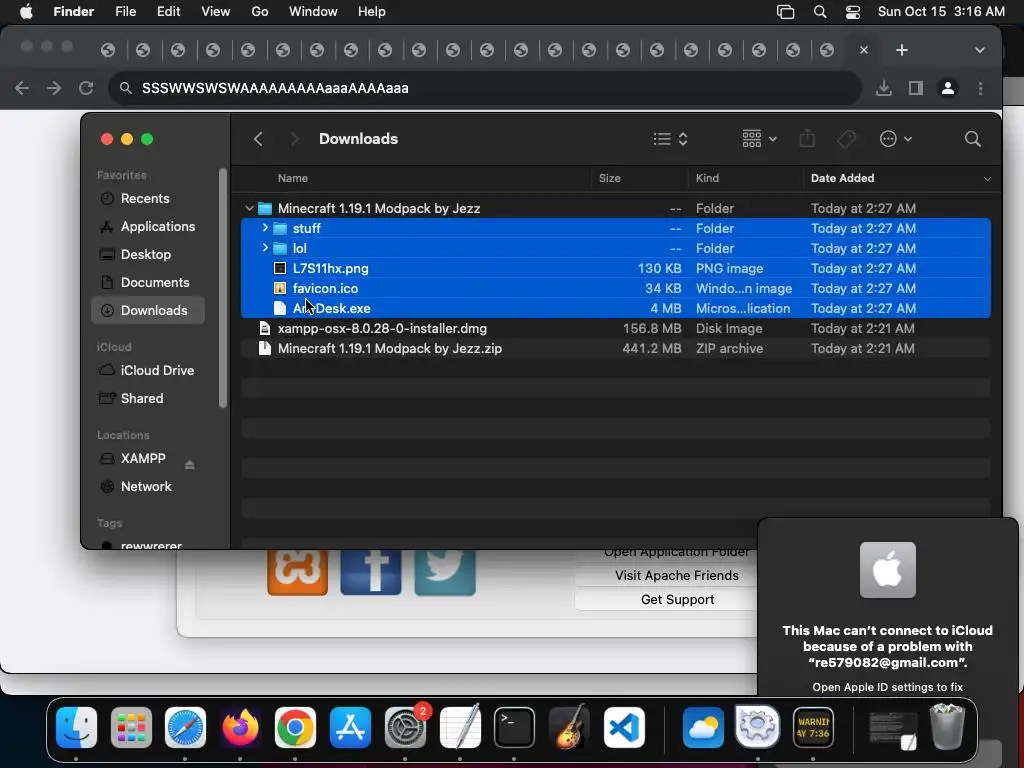Open the Window menu
The height and width of the screenshot is (768, 1024).
coord(313,12)
